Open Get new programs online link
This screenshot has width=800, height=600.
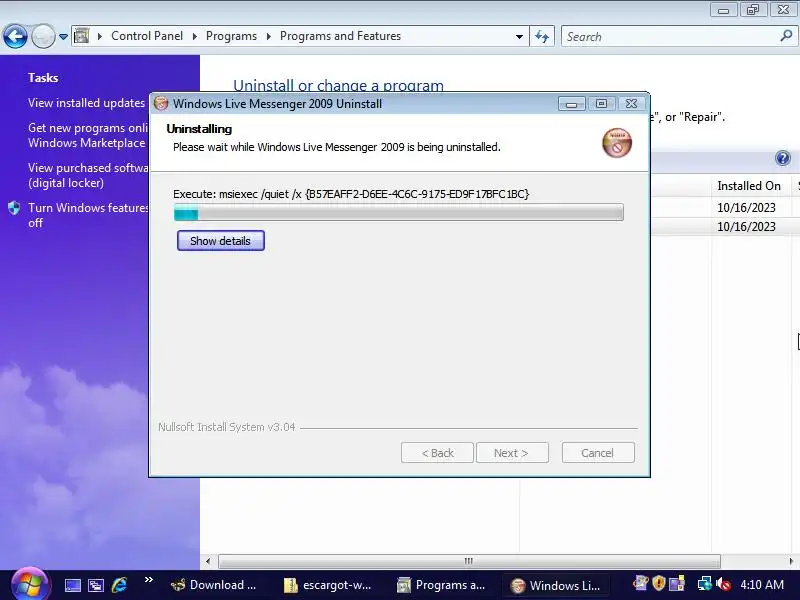[88, 135]
